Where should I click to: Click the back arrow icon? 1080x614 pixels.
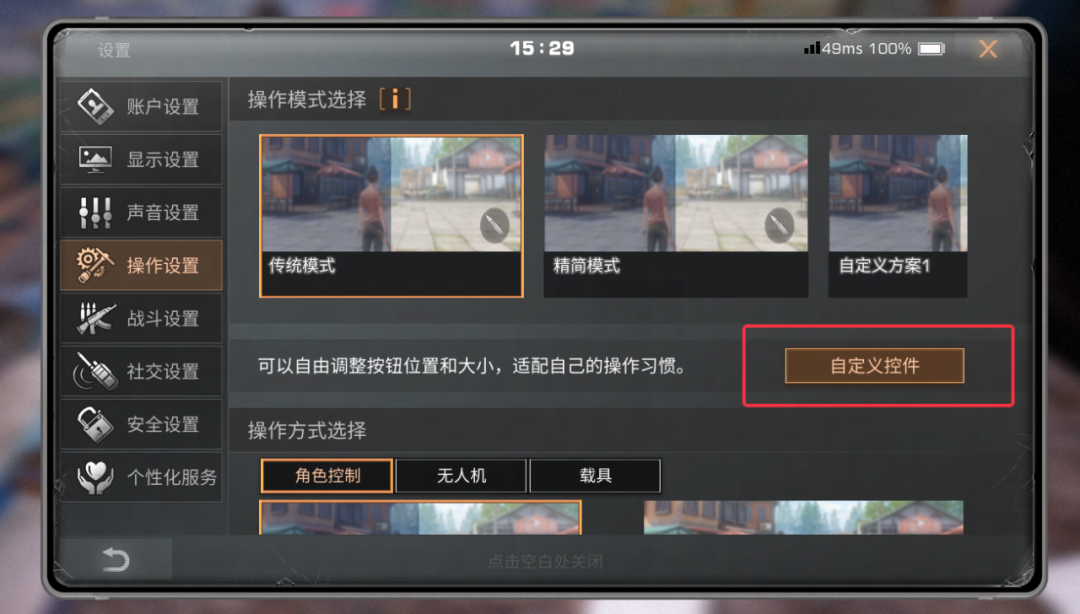pos(116,559)
